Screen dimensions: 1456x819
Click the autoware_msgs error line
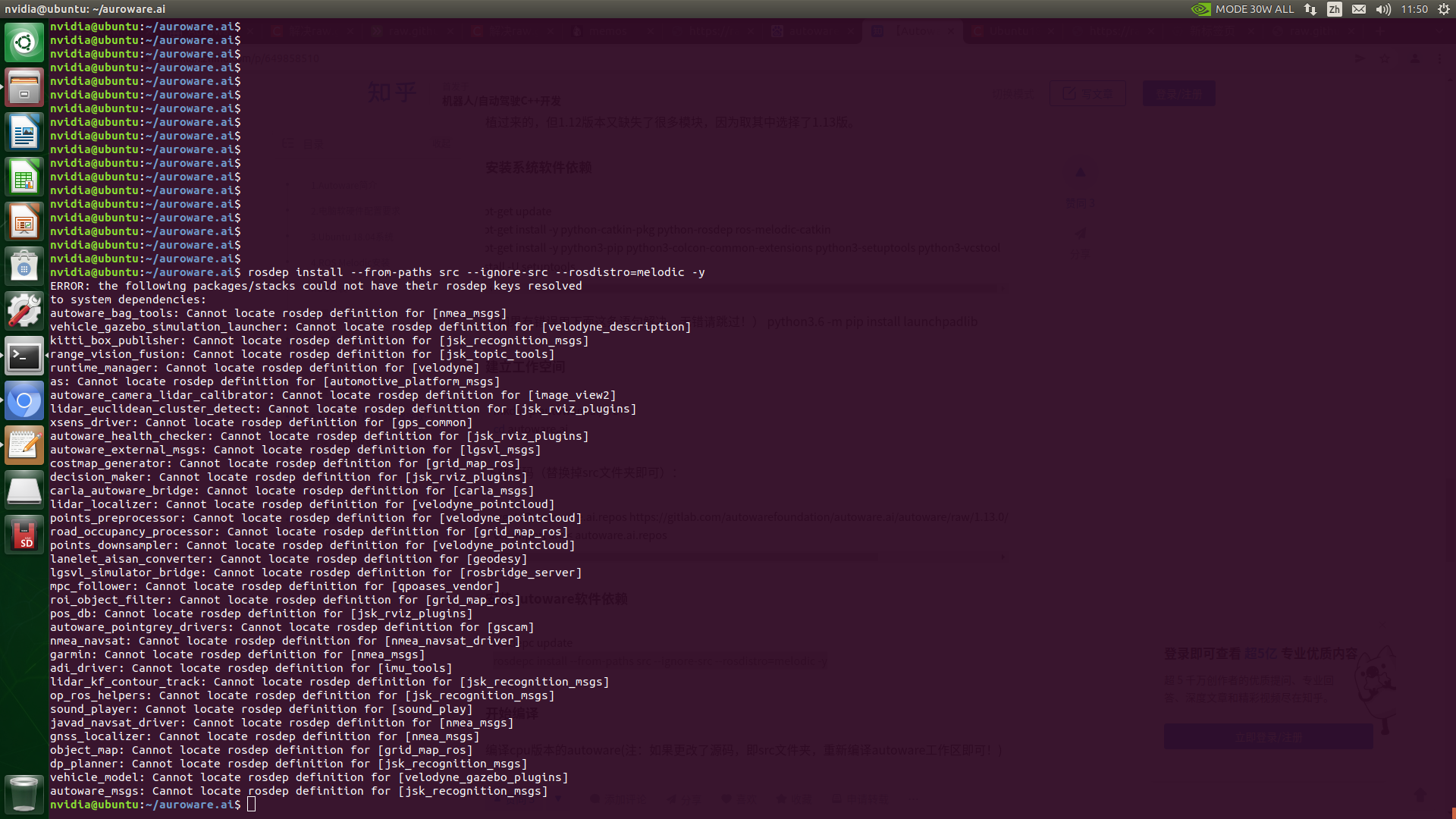click(x=299, y=791)
